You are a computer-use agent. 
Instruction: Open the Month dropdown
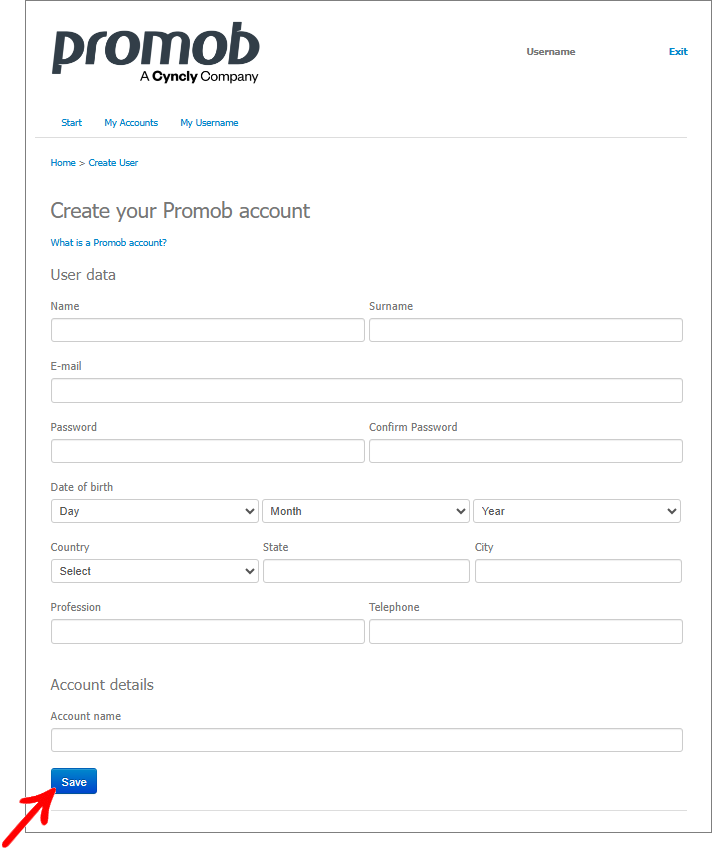click(x=366, y=511)
